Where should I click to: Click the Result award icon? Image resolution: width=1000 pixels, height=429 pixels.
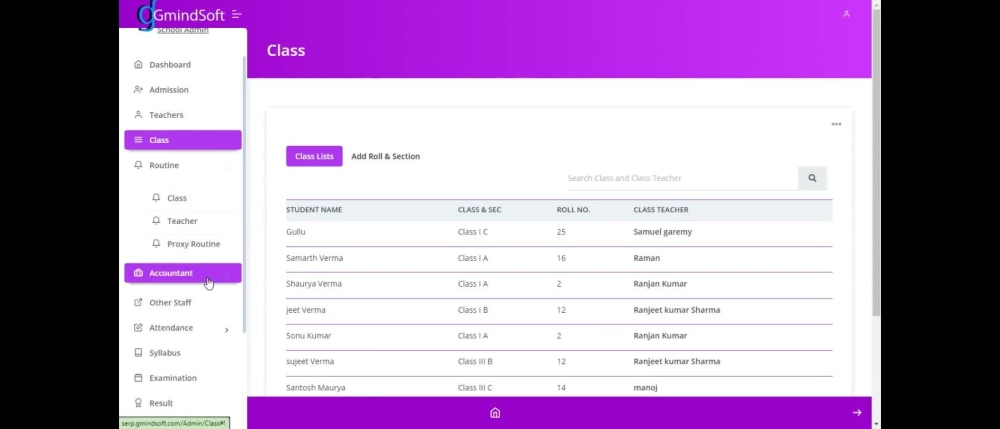pos(138,403)
